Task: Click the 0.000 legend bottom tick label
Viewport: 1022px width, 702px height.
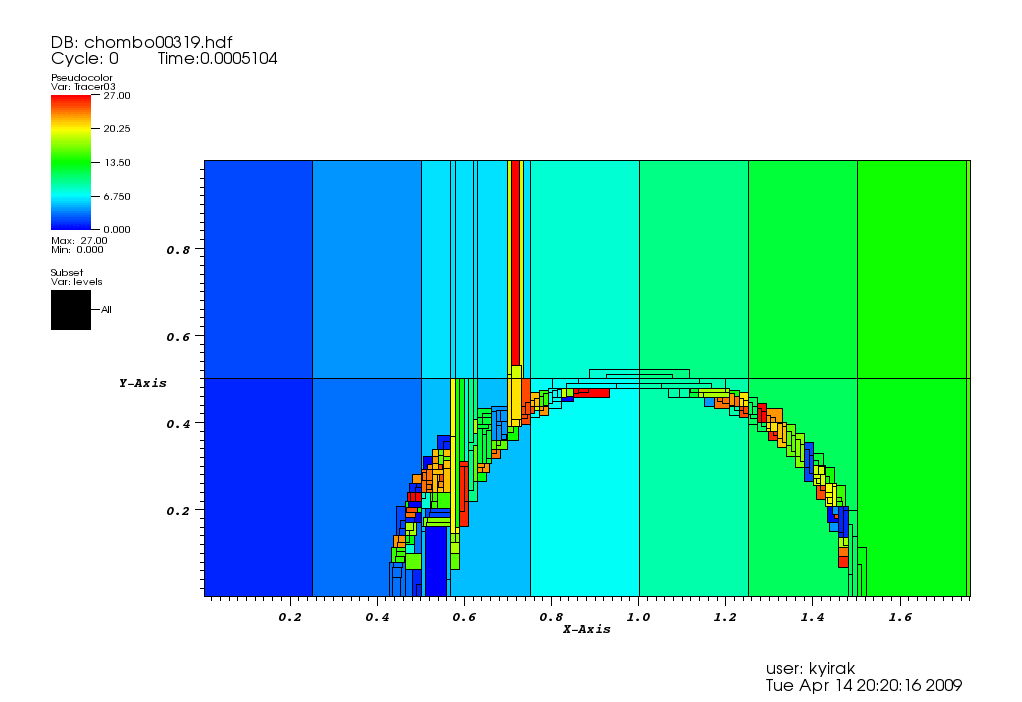Action: pyautogui.click(x=117, y=229)
